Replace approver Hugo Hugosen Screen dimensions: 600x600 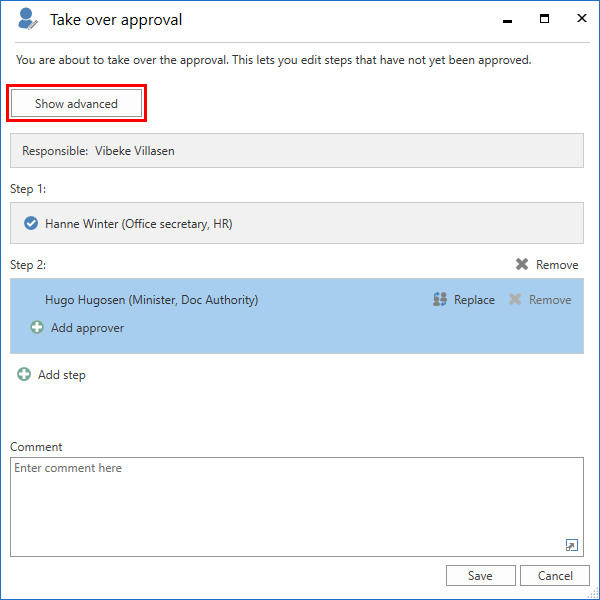(x=474, y=300)
